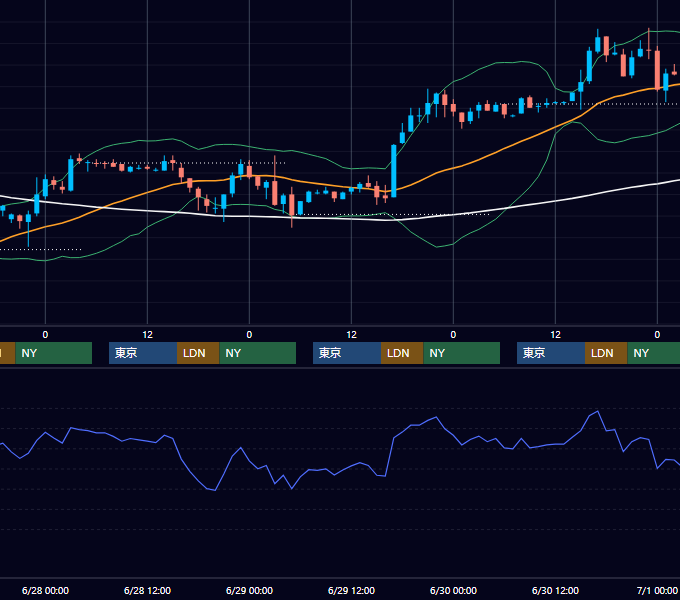Click the 6/29 12:00 date label
This screenshot has height=600, width=680.
point(351,590)
